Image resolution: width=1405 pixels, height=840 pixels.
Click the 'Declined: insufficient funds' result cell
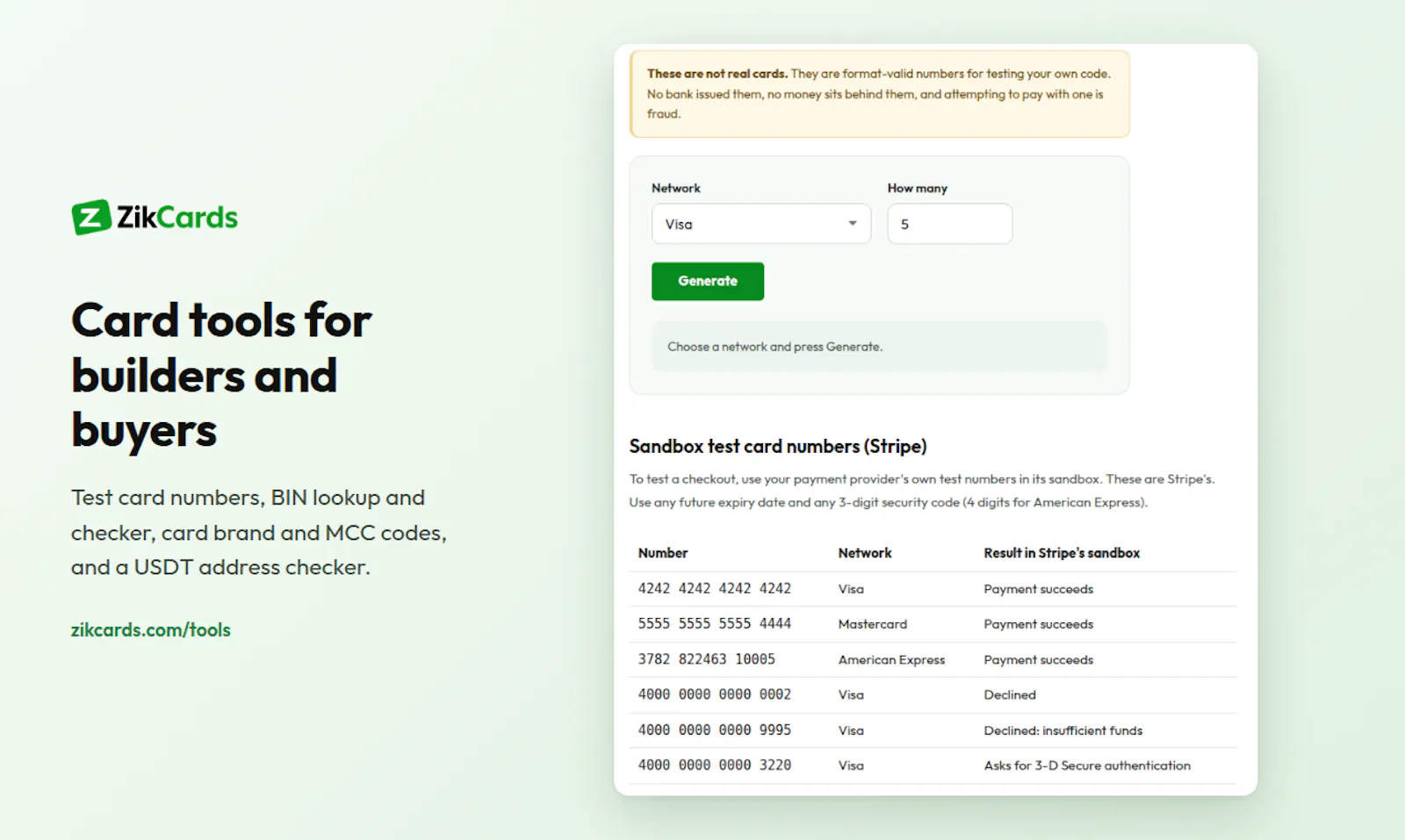click(1063, 730)
